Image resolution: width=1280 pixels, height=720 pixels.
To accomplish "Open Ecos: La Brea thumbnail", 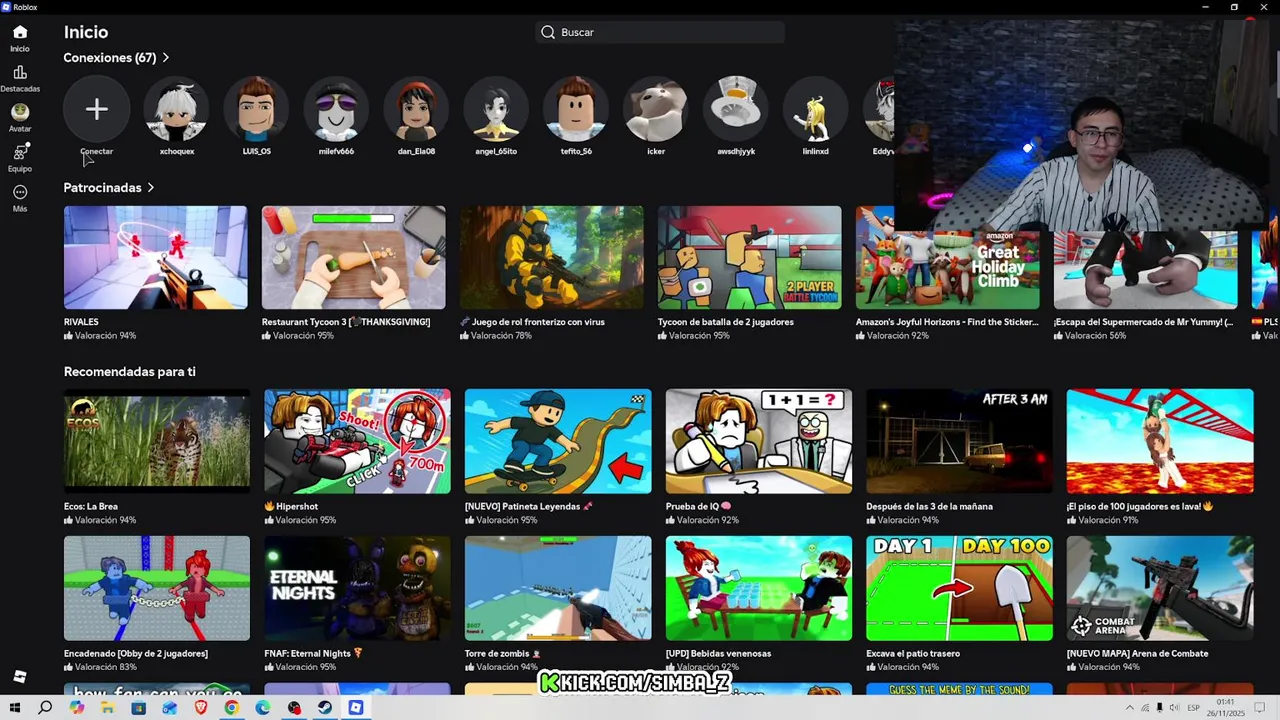I will [x=157, y=441].
